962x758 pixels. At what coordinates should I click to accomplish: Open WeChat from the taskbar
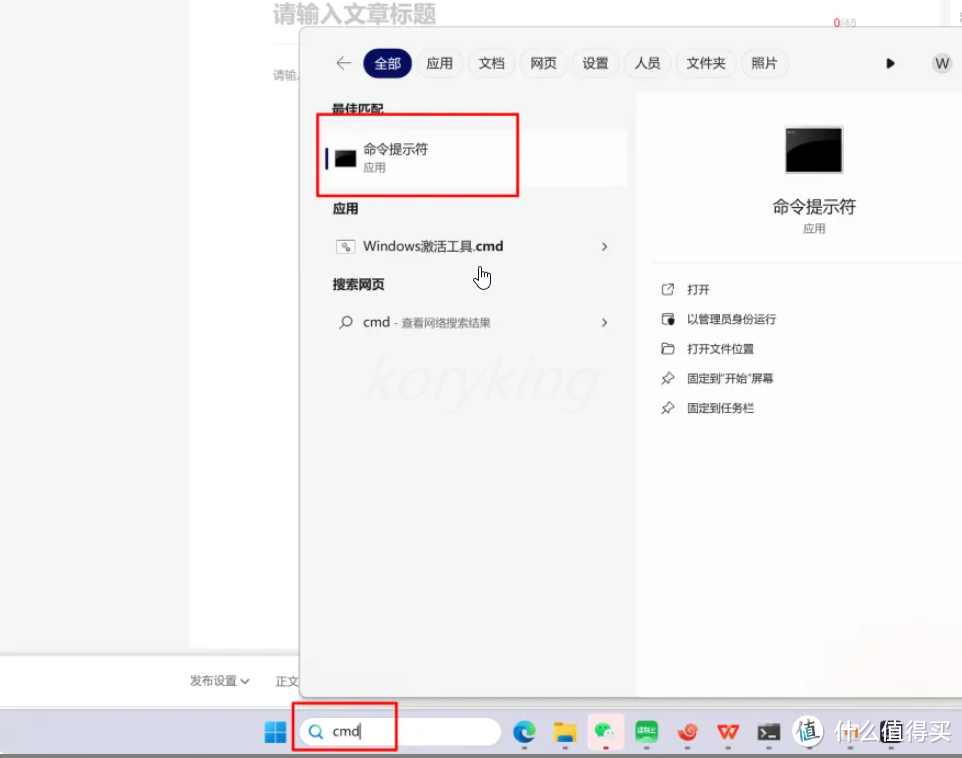[x=605, y=732]
